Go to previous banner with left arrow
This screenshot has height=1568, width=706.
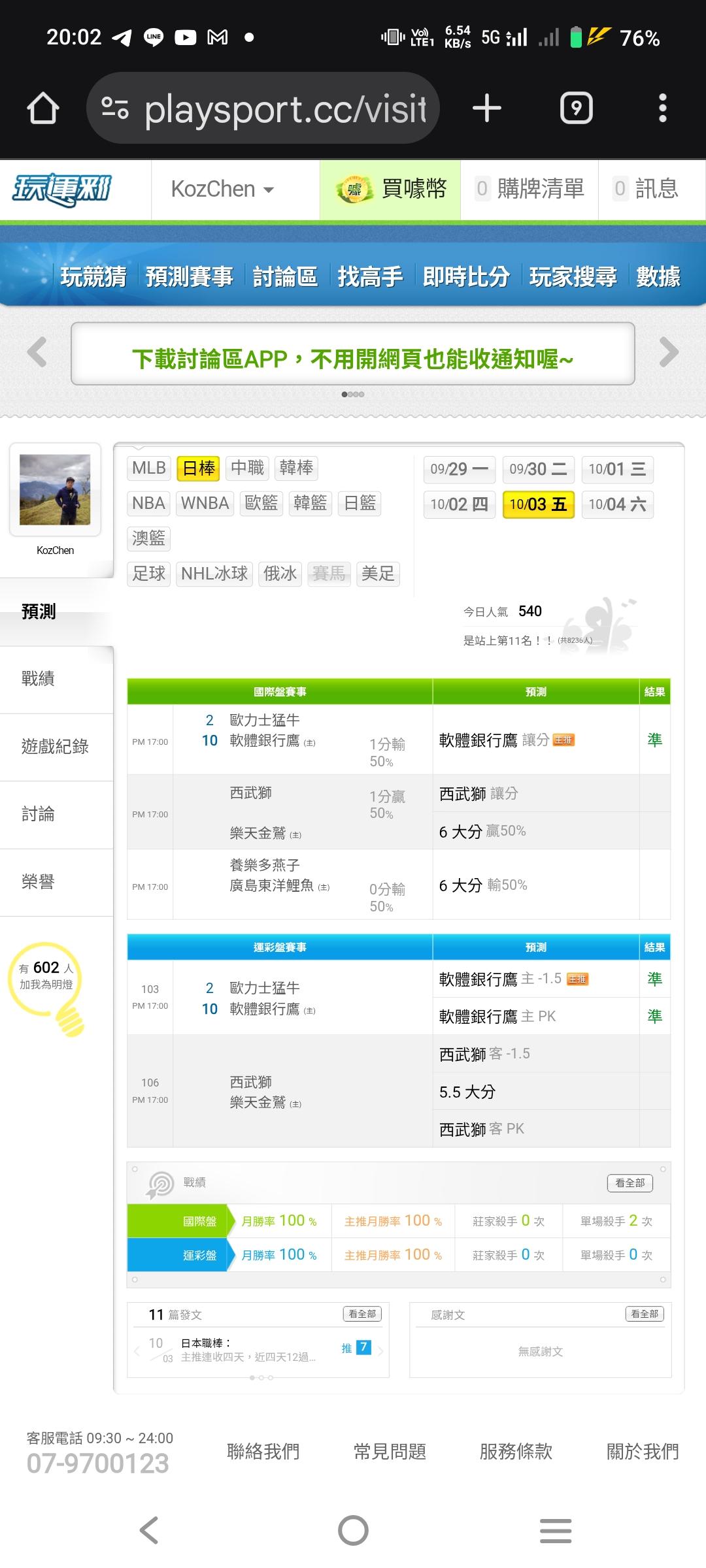tap(37, 352)
